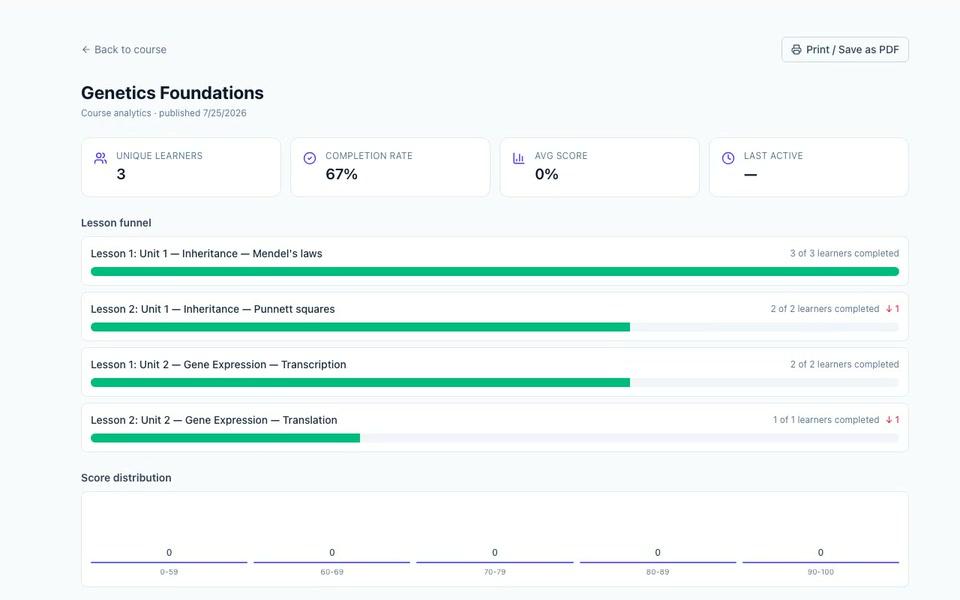Click the back arrow icon beside Back to course
The image size is (960, 600).
coord(86,50)
